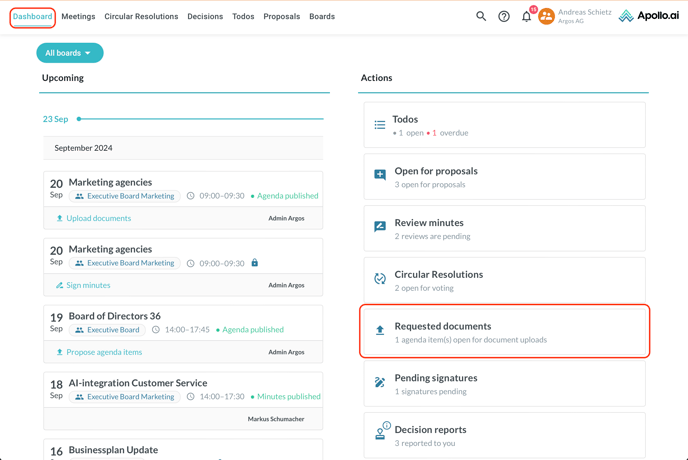Screen dimensions: 688x460
Task: Select the 23 Sep timeline marker
Action: 79,119
